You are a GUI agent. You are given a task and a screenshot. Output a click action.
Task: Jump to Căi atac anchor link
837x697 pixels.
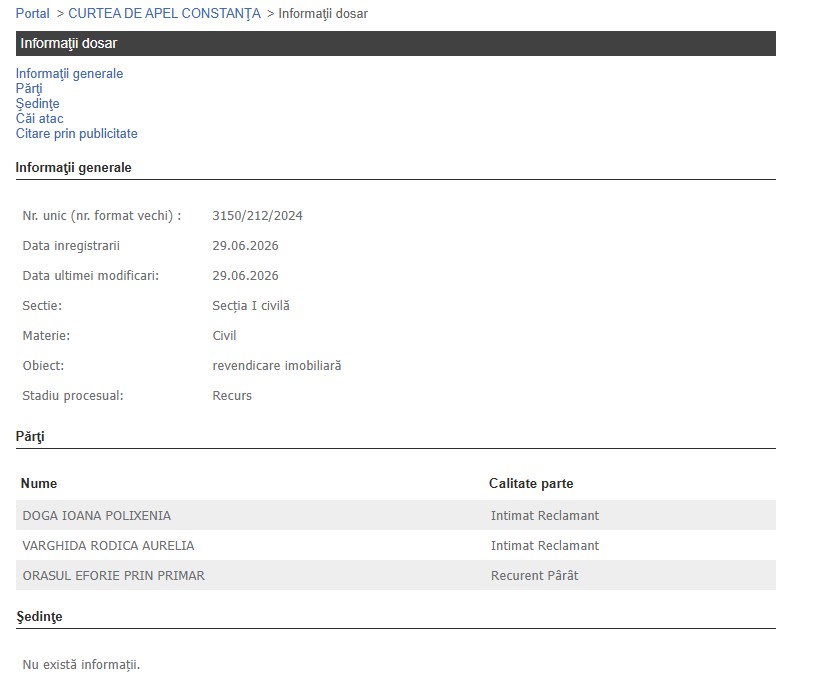[x=40, y=118]
